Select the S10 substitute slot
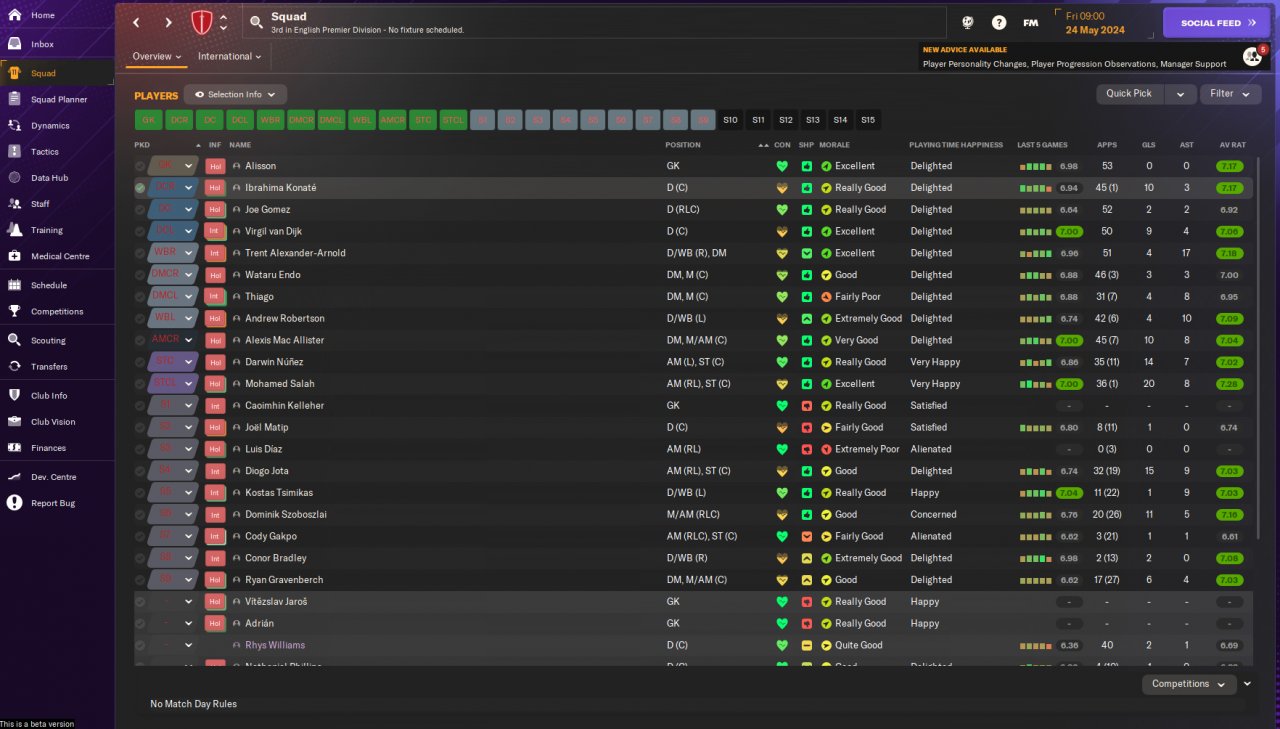 [x=731, y=120]
